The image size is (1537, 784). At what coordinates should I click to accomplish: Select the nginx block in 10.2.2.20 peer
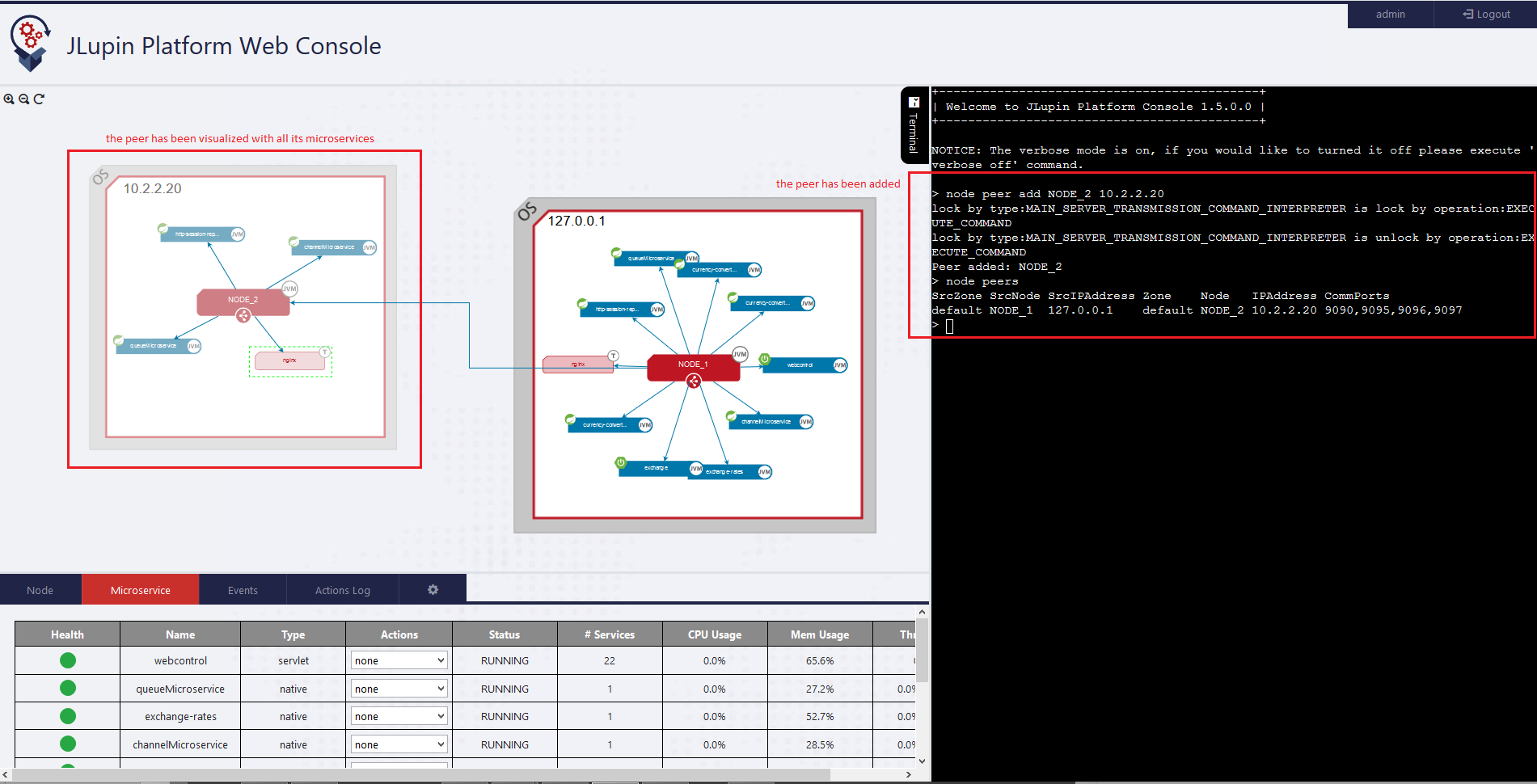(x=289, y=360)
